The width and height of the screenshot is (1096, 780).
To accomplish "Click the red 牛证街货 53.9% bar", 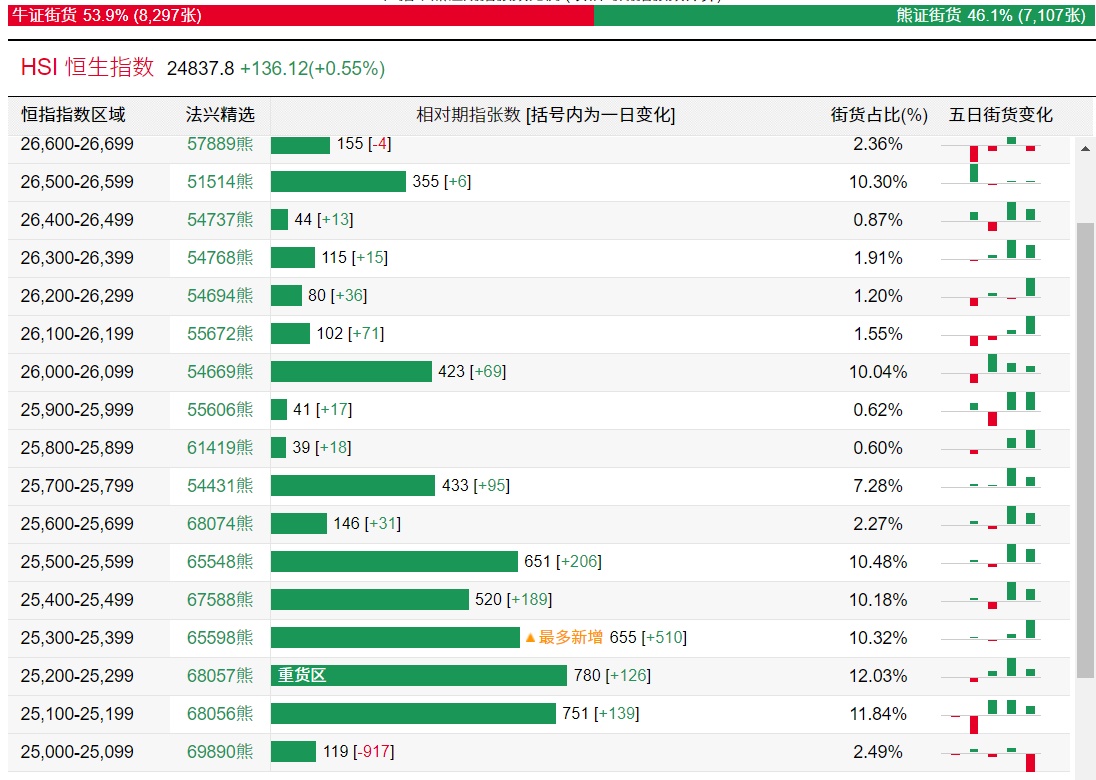I will tap(300, 15).
